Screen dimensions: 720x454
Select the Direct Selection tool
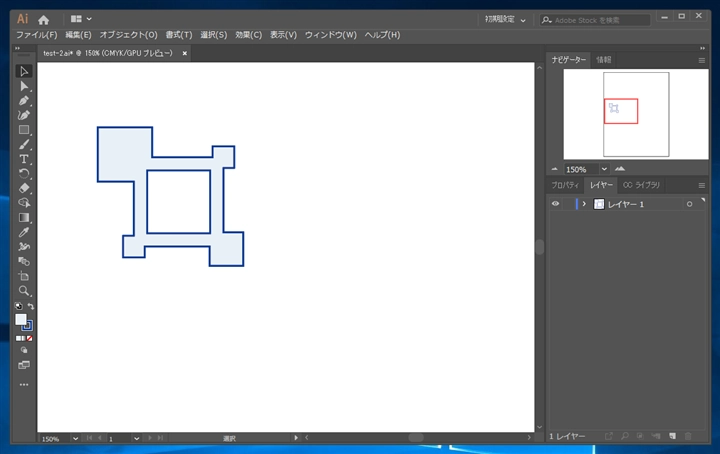click(x=24, y=86)
